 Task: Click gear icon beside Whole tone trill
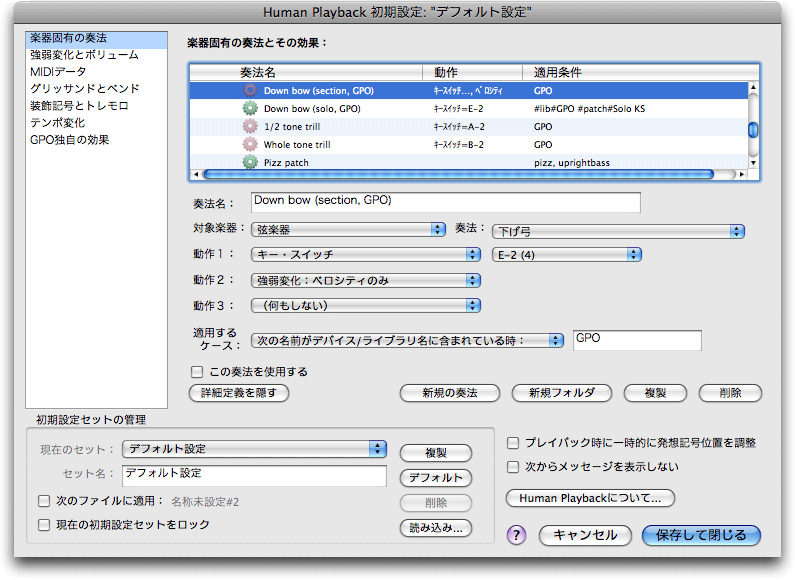tap(250, 144)
